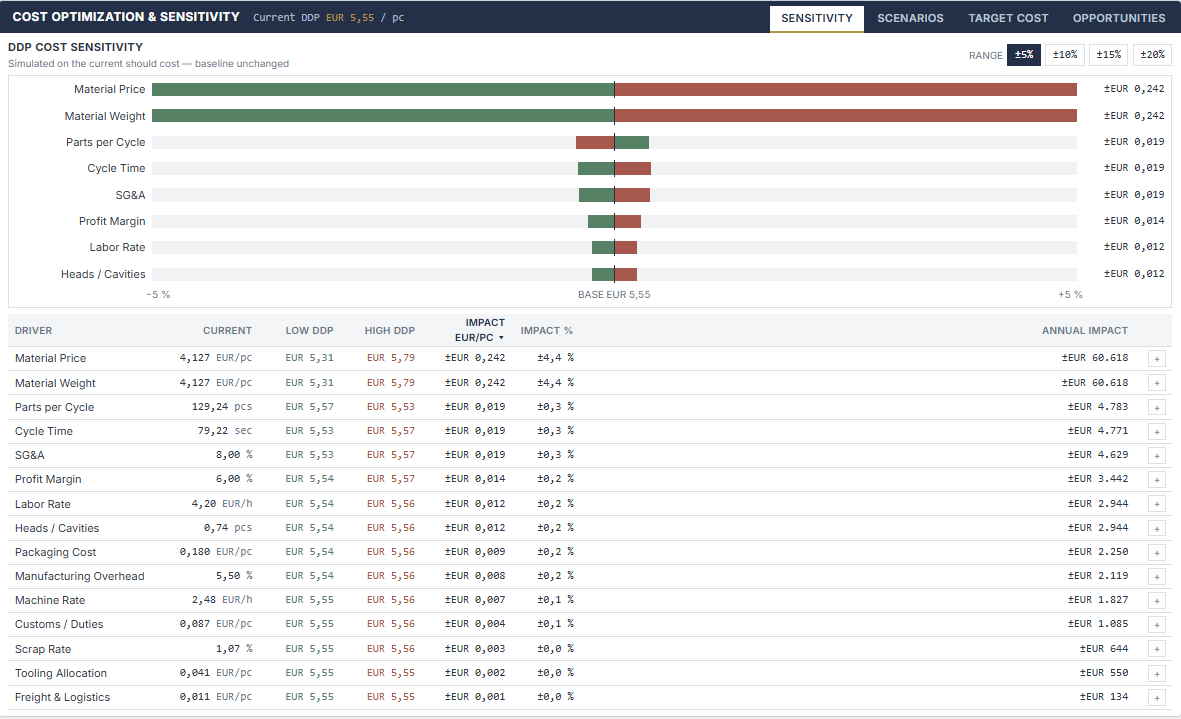
Task: Open the Labor Rate row plus button
Action: point(1157,504)
